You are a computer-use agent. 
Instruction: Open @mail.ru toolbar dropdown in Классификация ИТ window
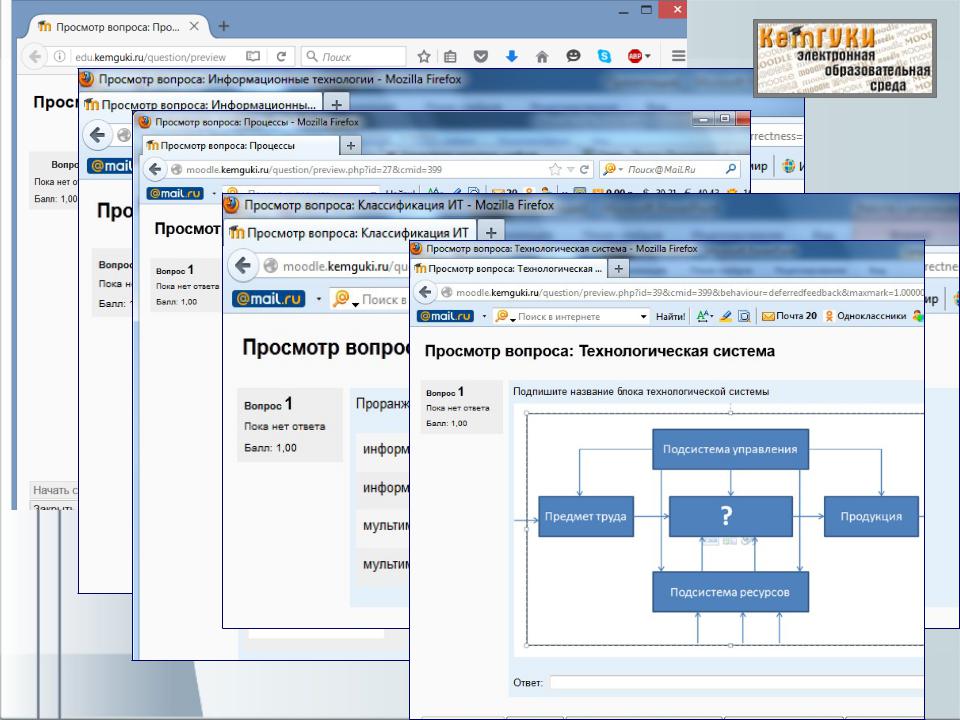318,299
